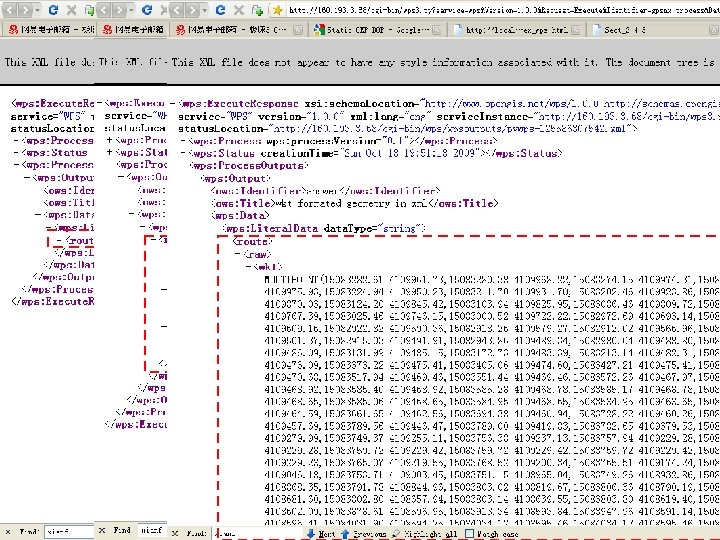
Task: Click Back arrow in the middle browser toolbar
Action: (x=103, y=10)
